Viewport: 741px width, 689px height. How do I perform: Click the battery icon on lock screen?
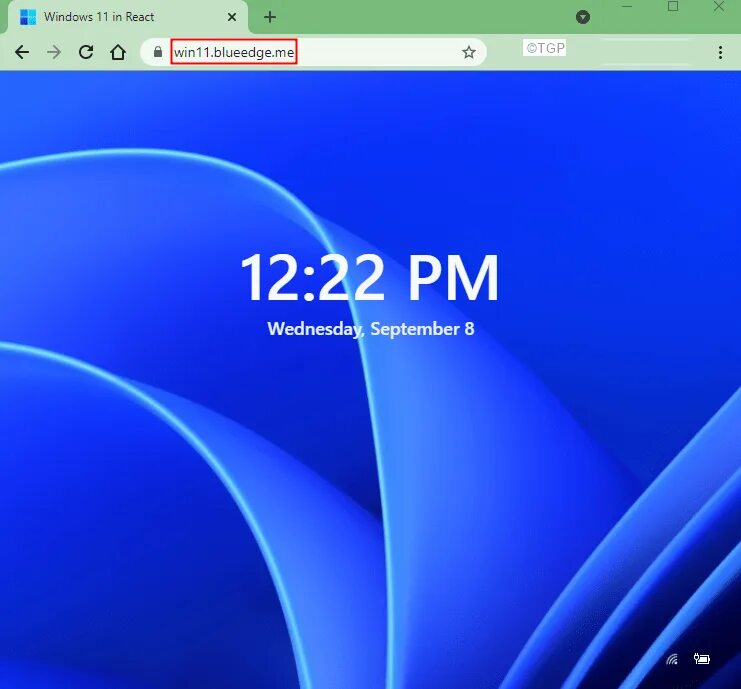tap(702, 659)
